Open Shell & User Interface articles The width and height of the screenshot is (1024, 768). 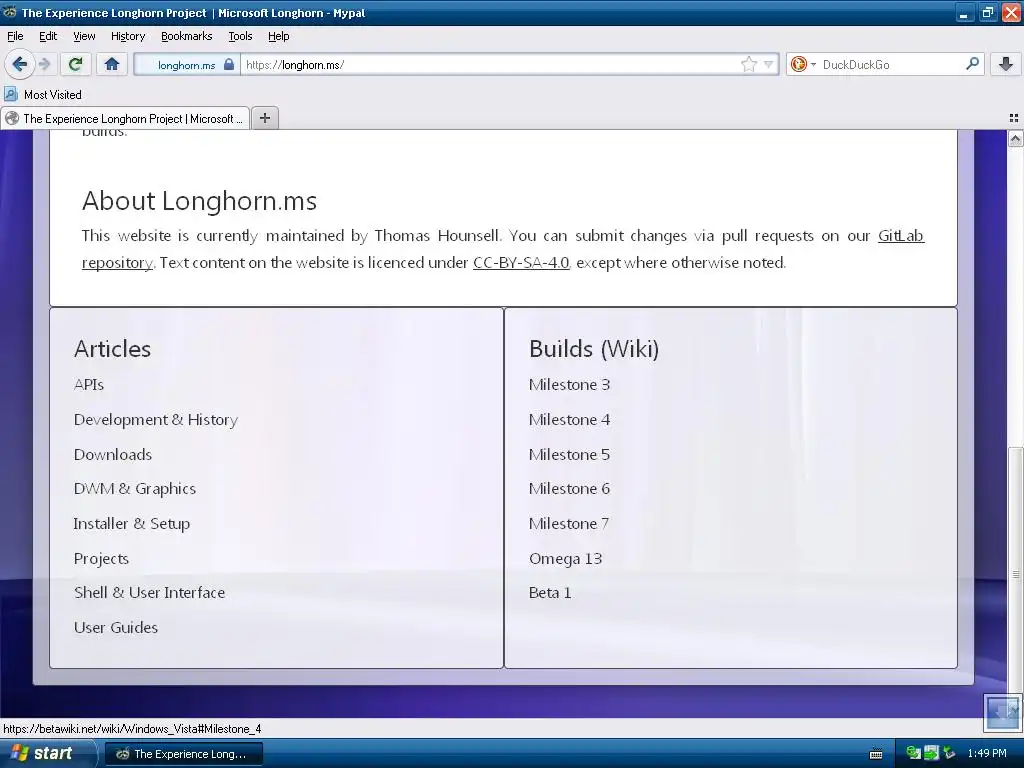coord(150,593)
